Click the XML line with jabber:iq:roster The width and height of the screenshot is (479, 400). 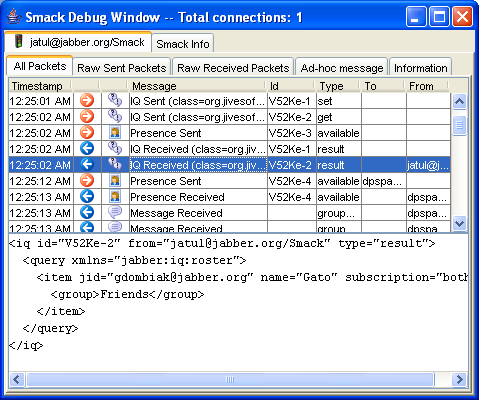(x=134, y=260)
